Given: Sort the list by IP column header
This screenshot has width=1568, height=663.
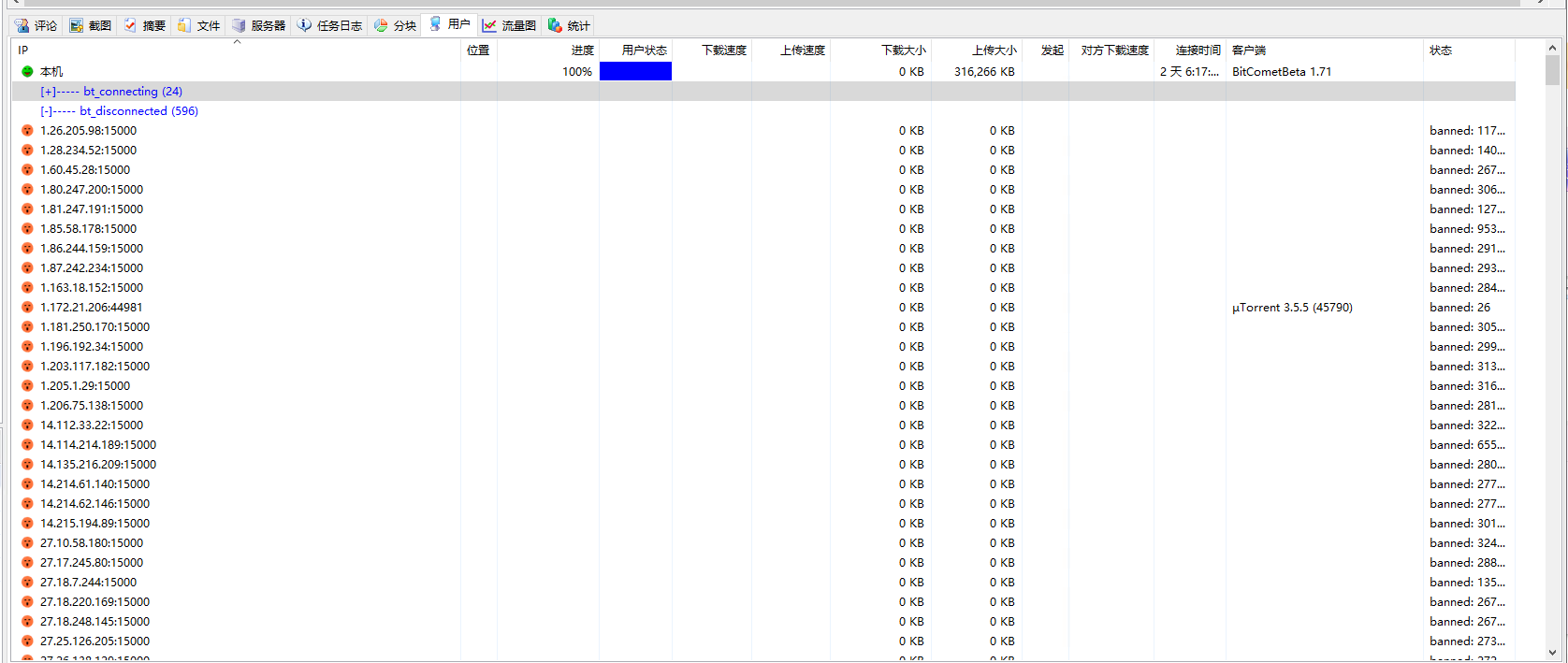Looking at the screenshot, I should click(23, 50).
